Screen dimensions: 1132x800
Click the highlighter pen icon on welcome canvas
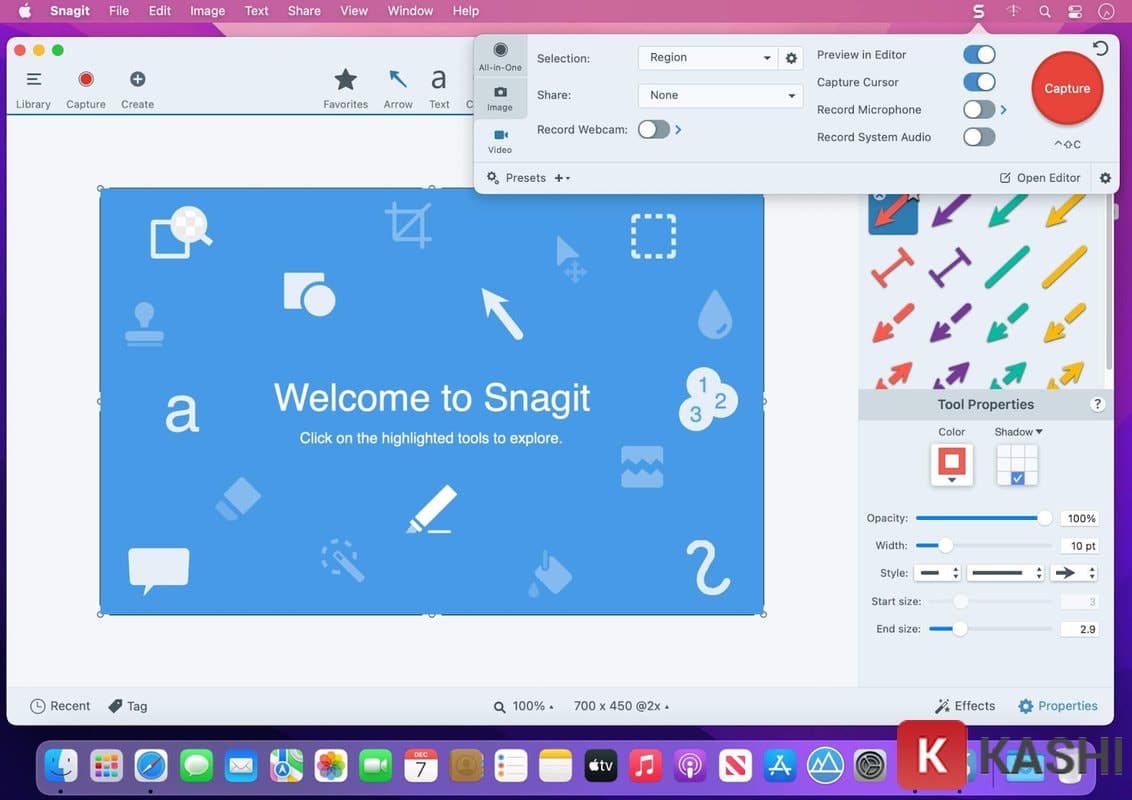(432, 509)
